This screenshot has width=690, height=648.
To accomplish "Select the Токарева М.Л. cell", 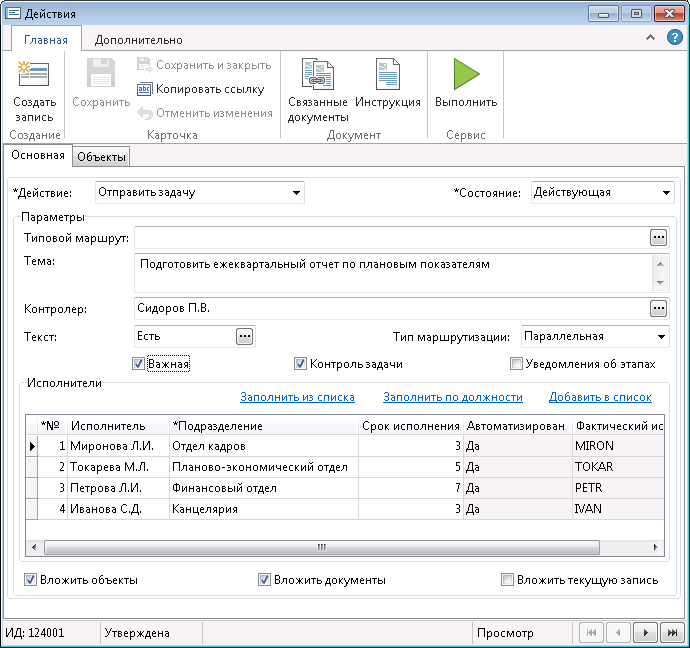I will click(x=118, y=467).
